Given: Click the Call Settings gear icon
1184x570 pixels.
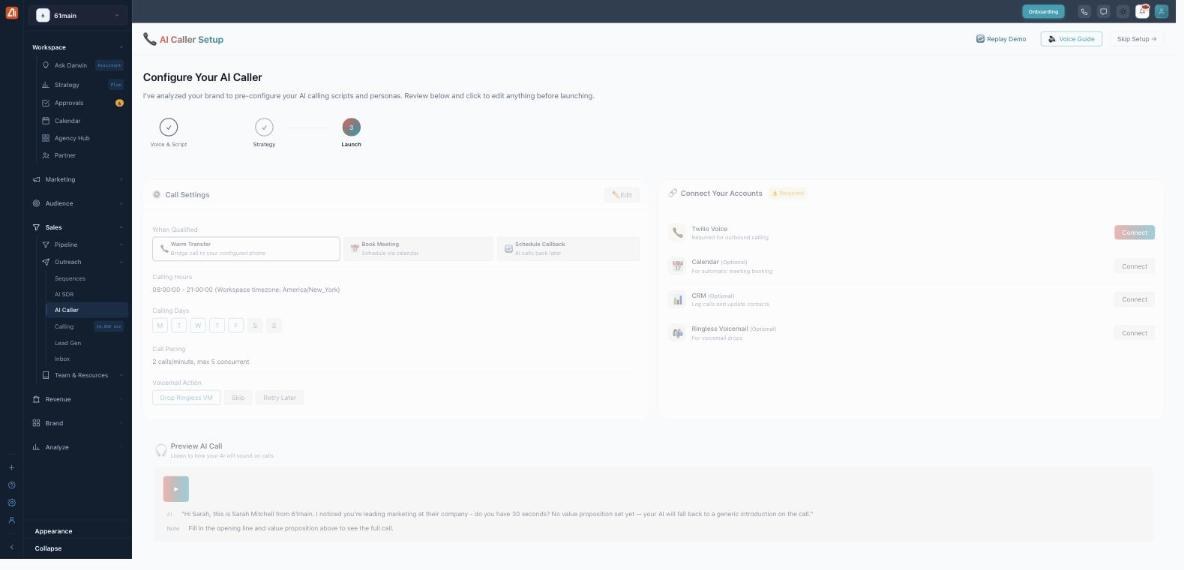Looking at the screenshot, I should pos(156,195).
